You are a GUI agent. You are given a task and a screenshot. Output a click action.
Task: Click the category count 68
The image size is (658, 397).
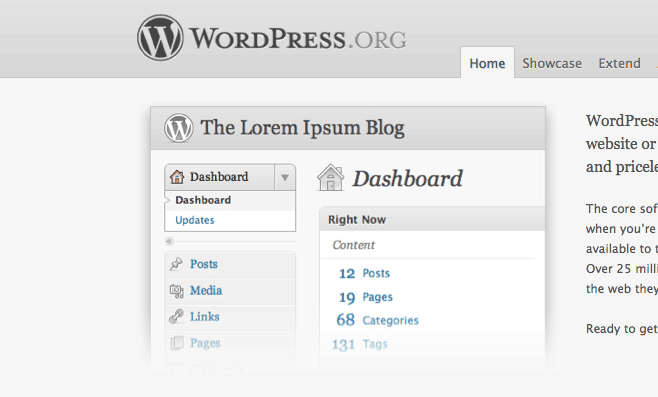click(x=346, y=320)
